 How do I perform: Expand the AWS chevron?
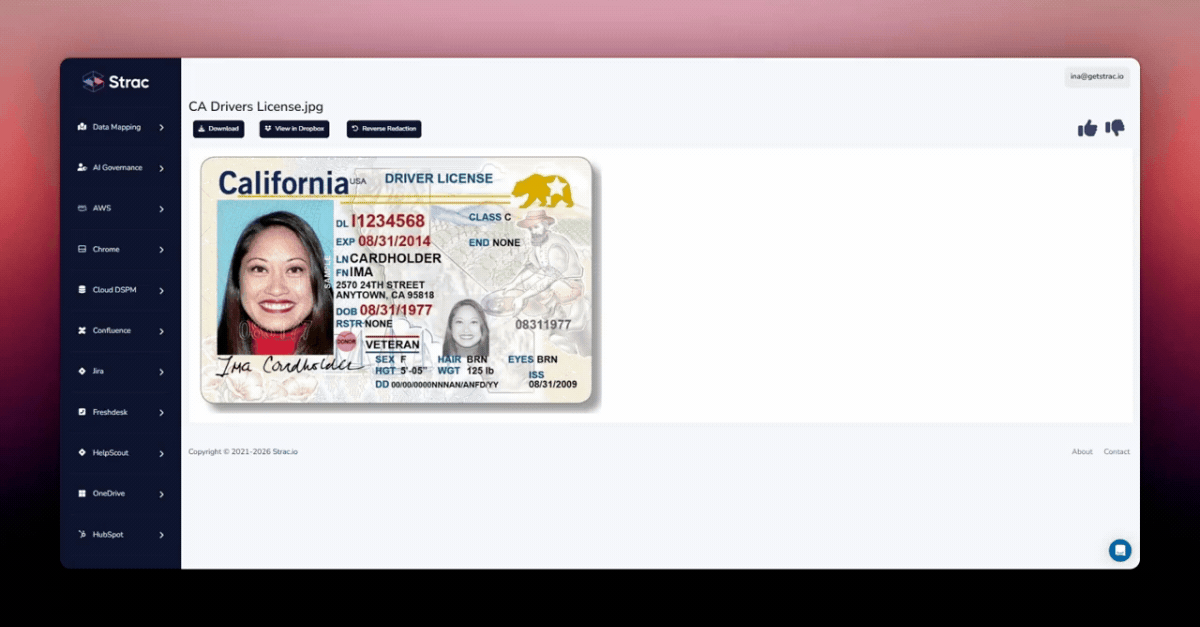click(161, 209)
